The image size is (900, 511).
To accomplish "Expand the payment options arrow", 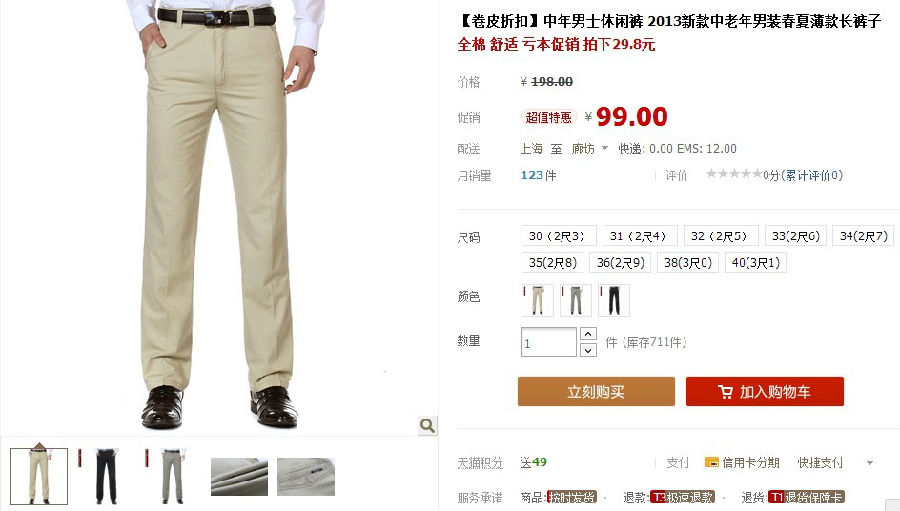I will (870, 463).
